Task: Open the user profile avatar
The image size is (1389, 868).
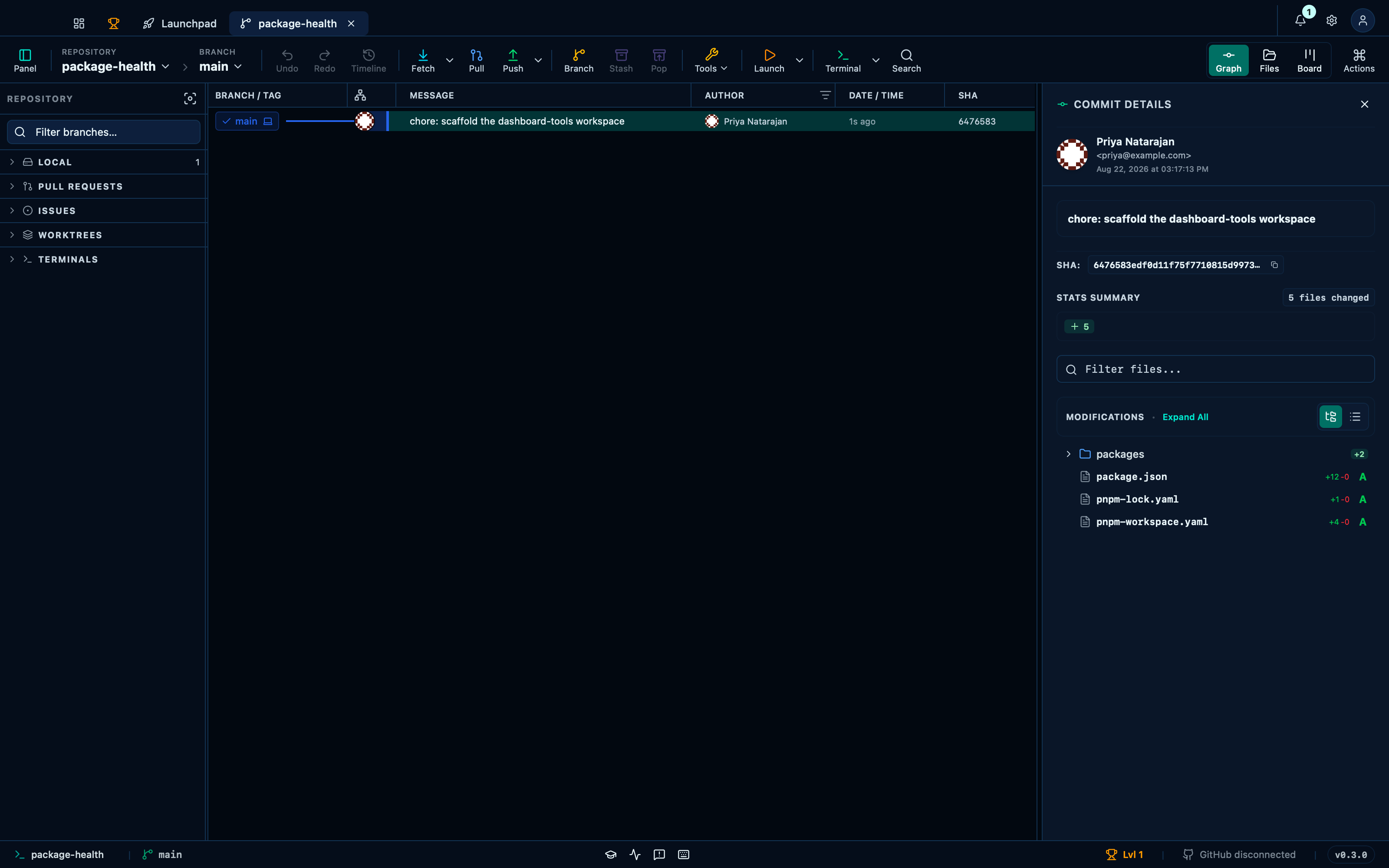Action: point(1363,21)
